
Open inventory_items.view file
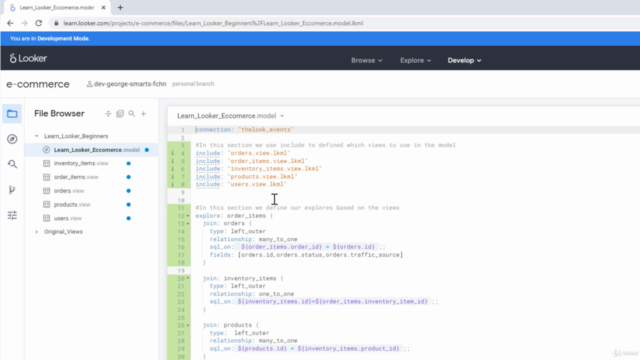coord(81,163)
